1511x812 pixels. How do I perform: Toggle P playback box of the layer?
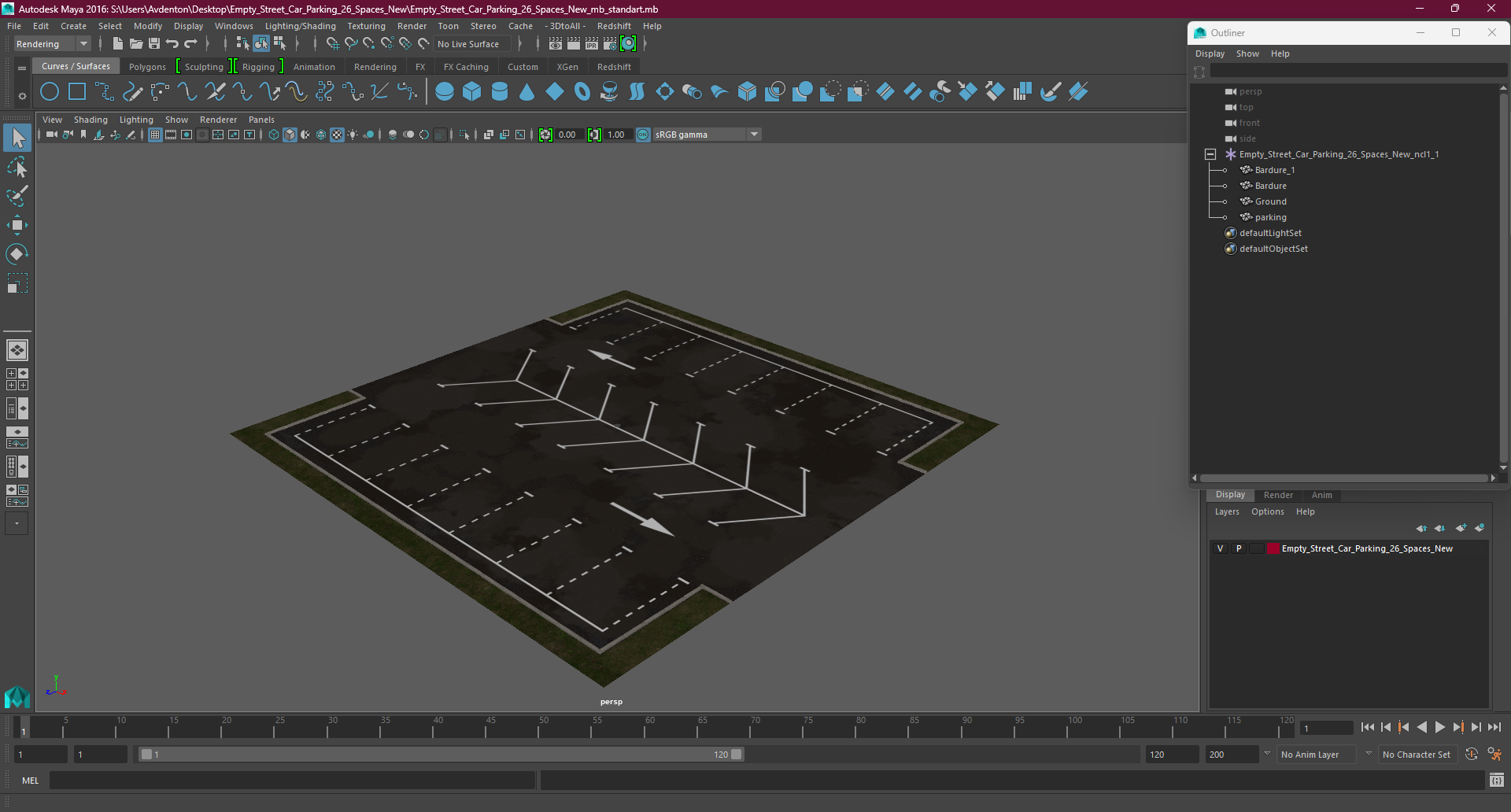tap(1239, 549)
